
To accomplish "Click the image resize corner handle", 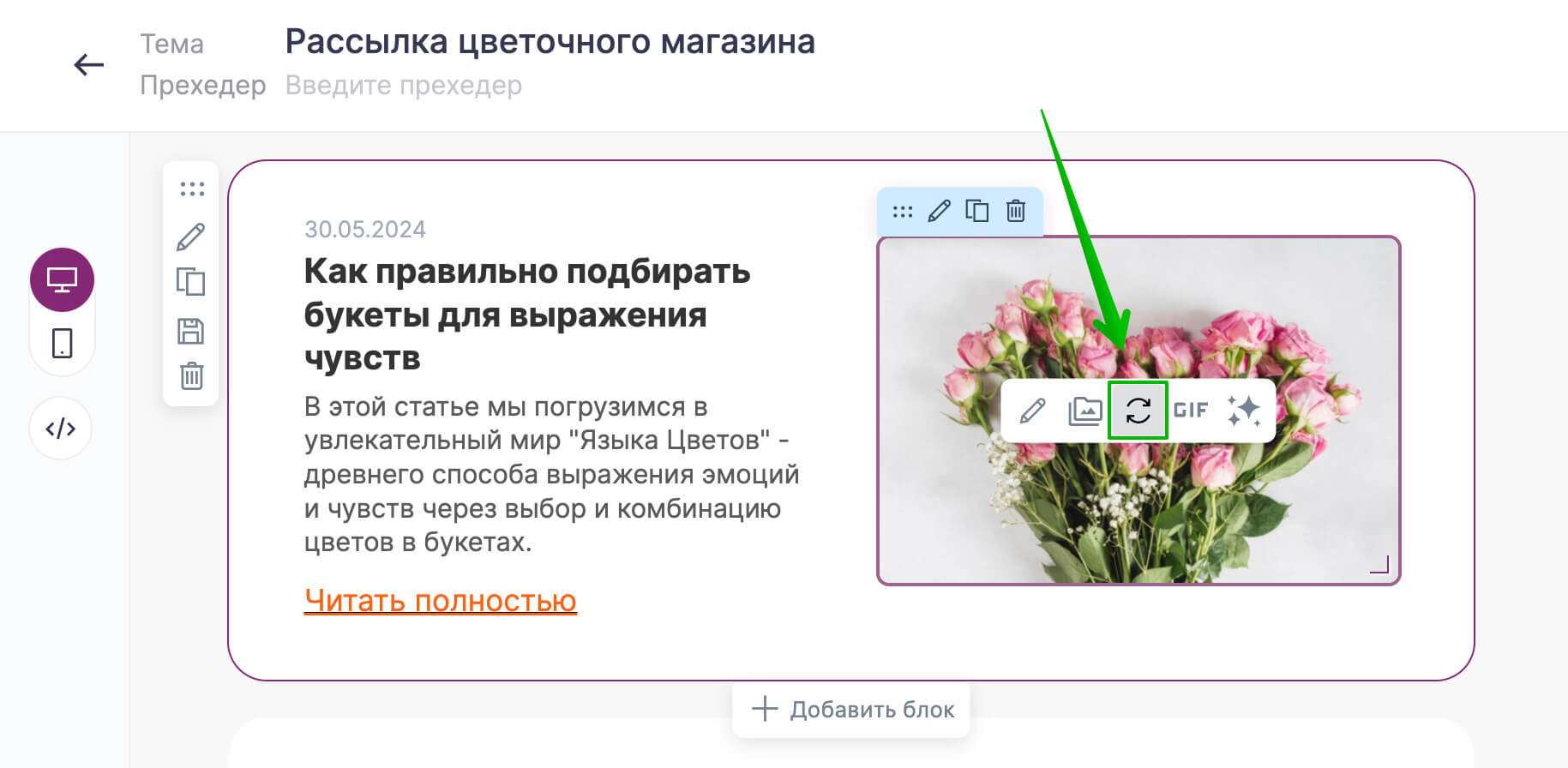I will pyautogui.click(x=1379, y=564).
